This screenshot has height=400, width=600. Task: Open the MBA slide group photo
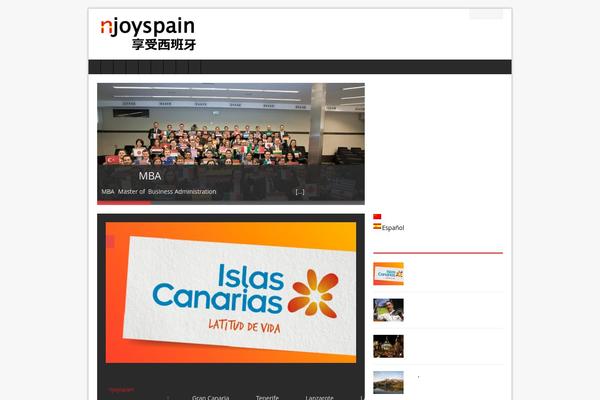(x=231, y=144)
